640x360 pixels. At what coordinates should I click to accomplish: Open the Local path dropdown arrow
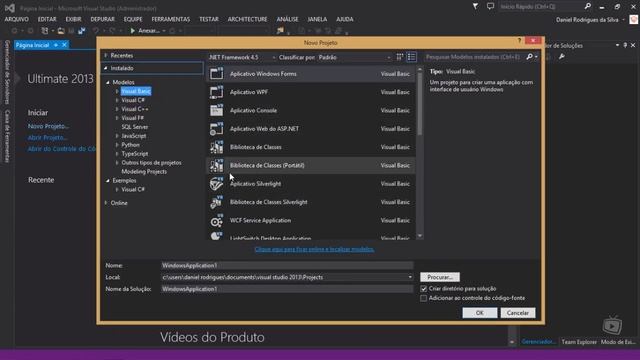click(x=410, y=277)
